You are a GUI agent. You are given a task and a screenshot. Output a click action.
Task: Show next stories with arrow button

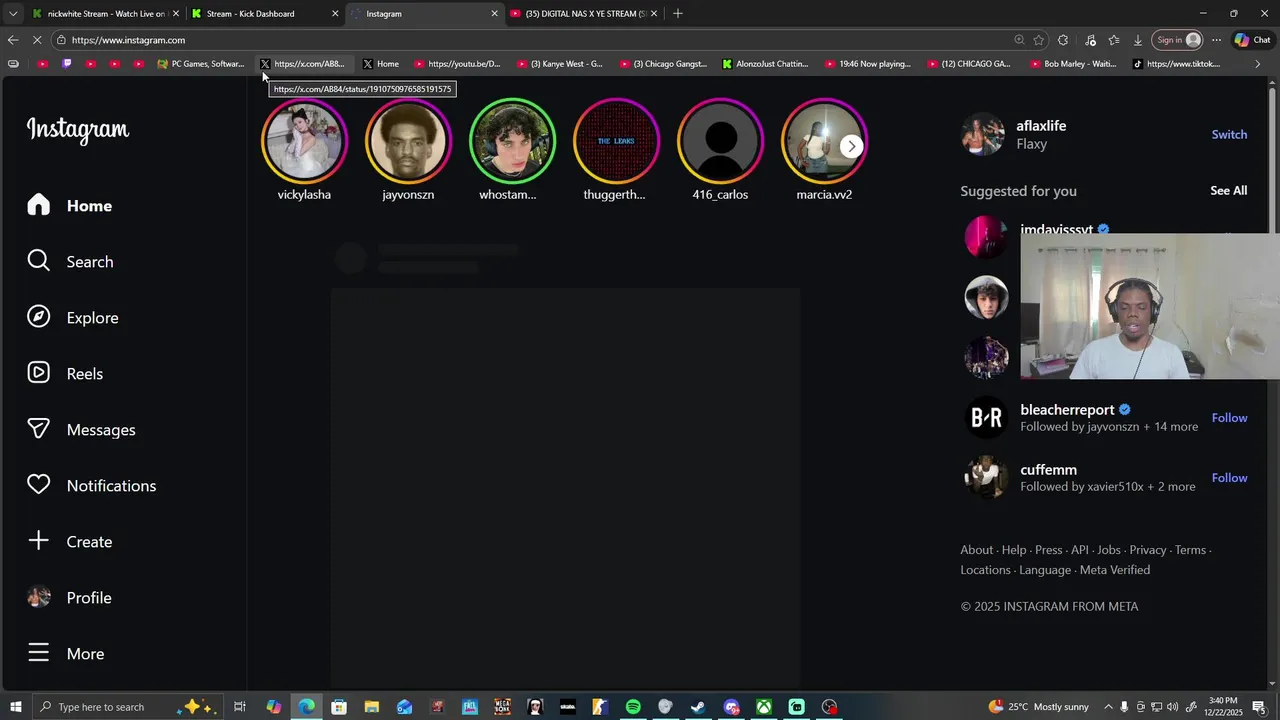851,146
